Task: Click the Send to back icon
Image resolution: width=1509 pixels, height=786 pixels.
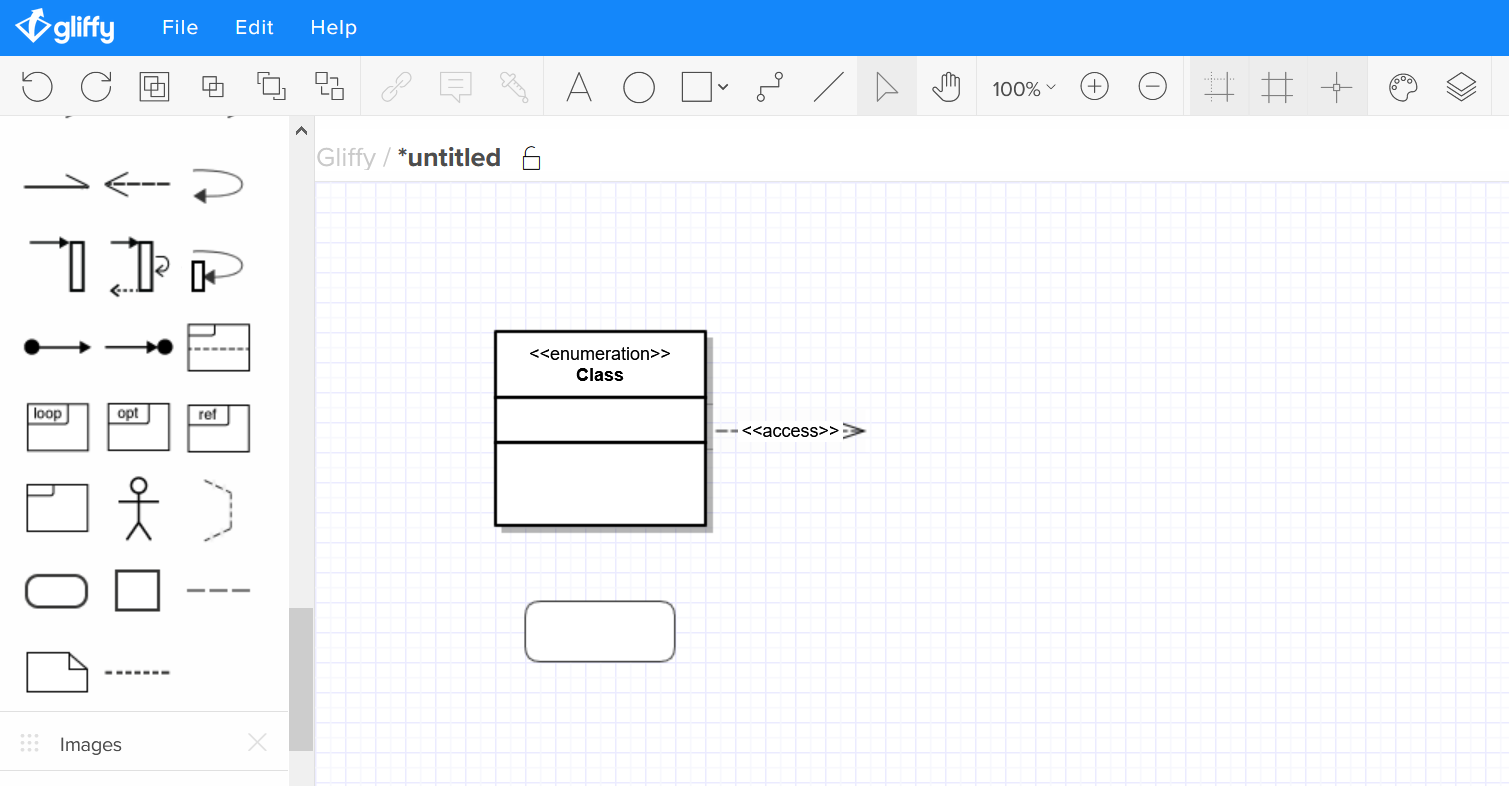Action: coord(330,86)
